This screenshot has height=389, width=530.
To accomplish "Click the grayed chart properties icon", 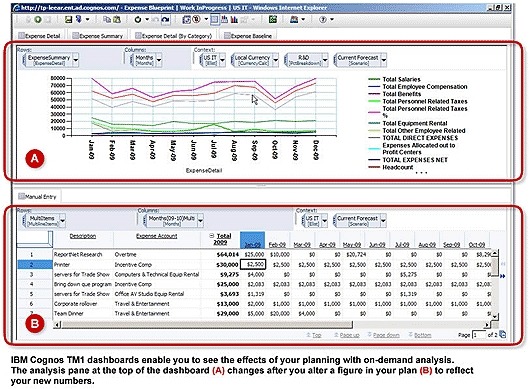I will click(244, 20).
